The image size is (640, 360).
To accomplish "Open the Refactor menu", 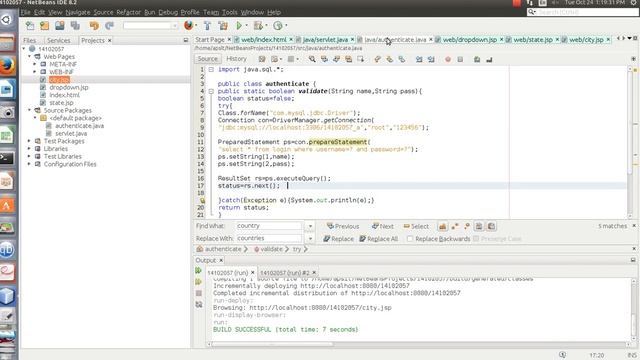I will coord(128,12).
